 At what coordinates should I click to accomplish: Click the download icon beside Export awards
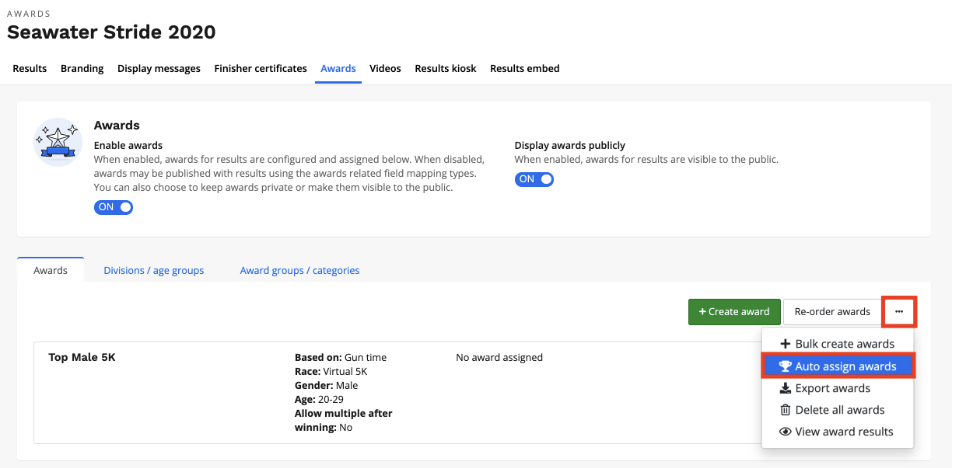pyautogui.click(x=785, y=388)
